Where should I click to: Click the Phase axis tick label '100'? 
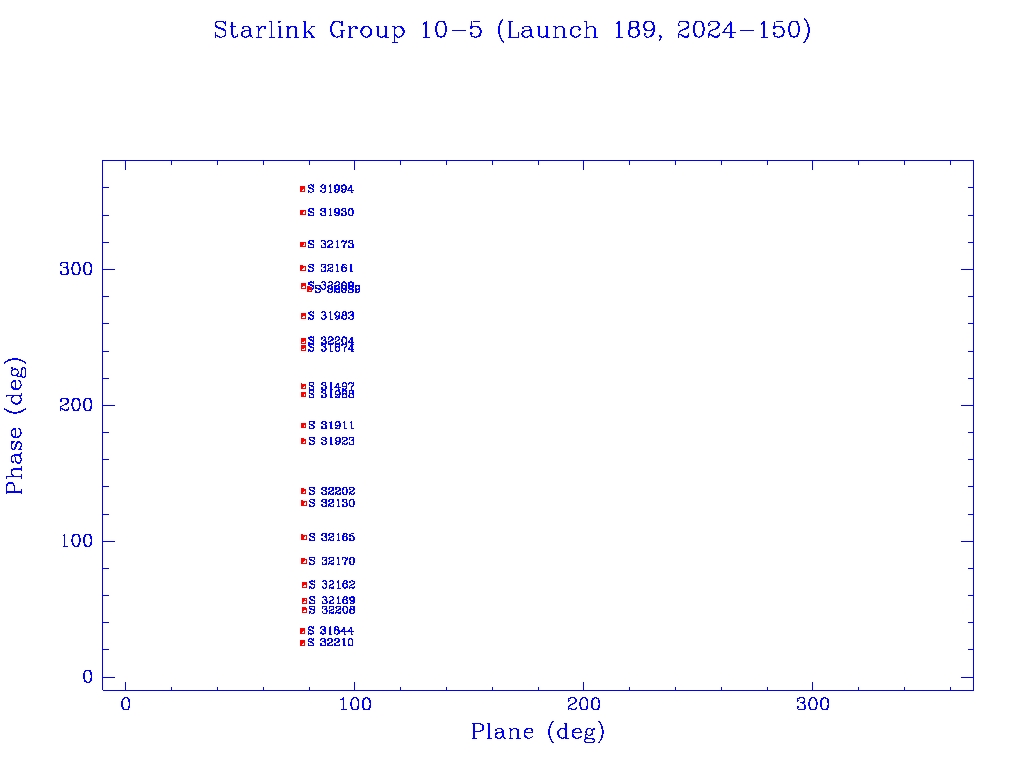tap(76, 541)
